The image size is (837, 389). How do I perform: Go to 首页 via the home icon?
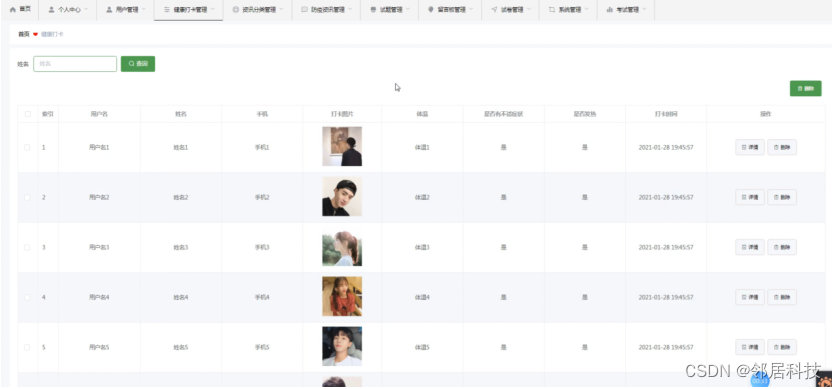point(13,10)
